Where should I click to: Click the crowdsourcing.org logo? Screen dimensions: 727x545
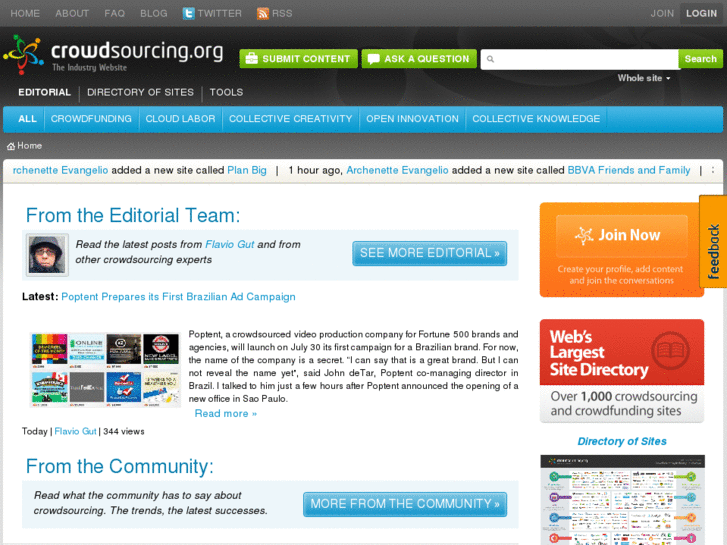(x=114, y=55)
